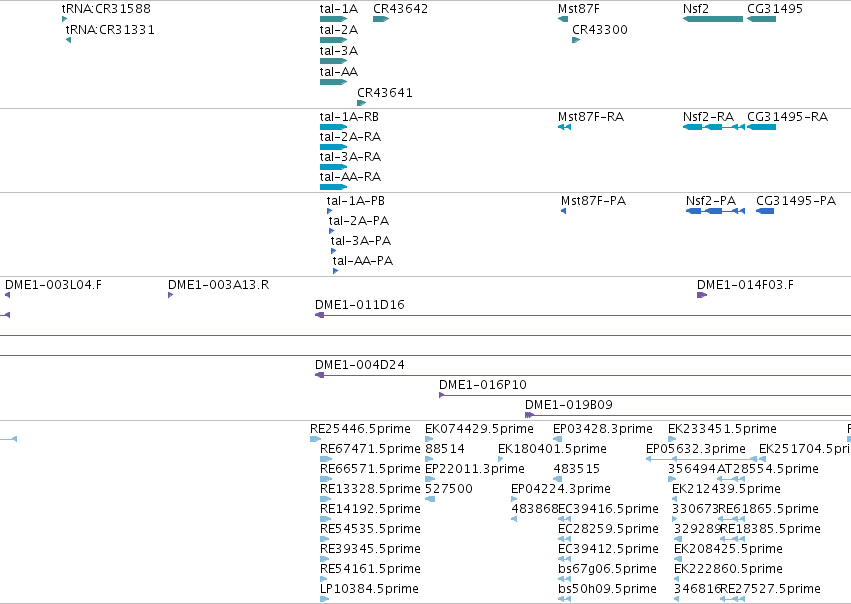The width and height of the screenshot is (851, 604).
Task: Click protein tal-2A-PA
Action: pos(332,231)
